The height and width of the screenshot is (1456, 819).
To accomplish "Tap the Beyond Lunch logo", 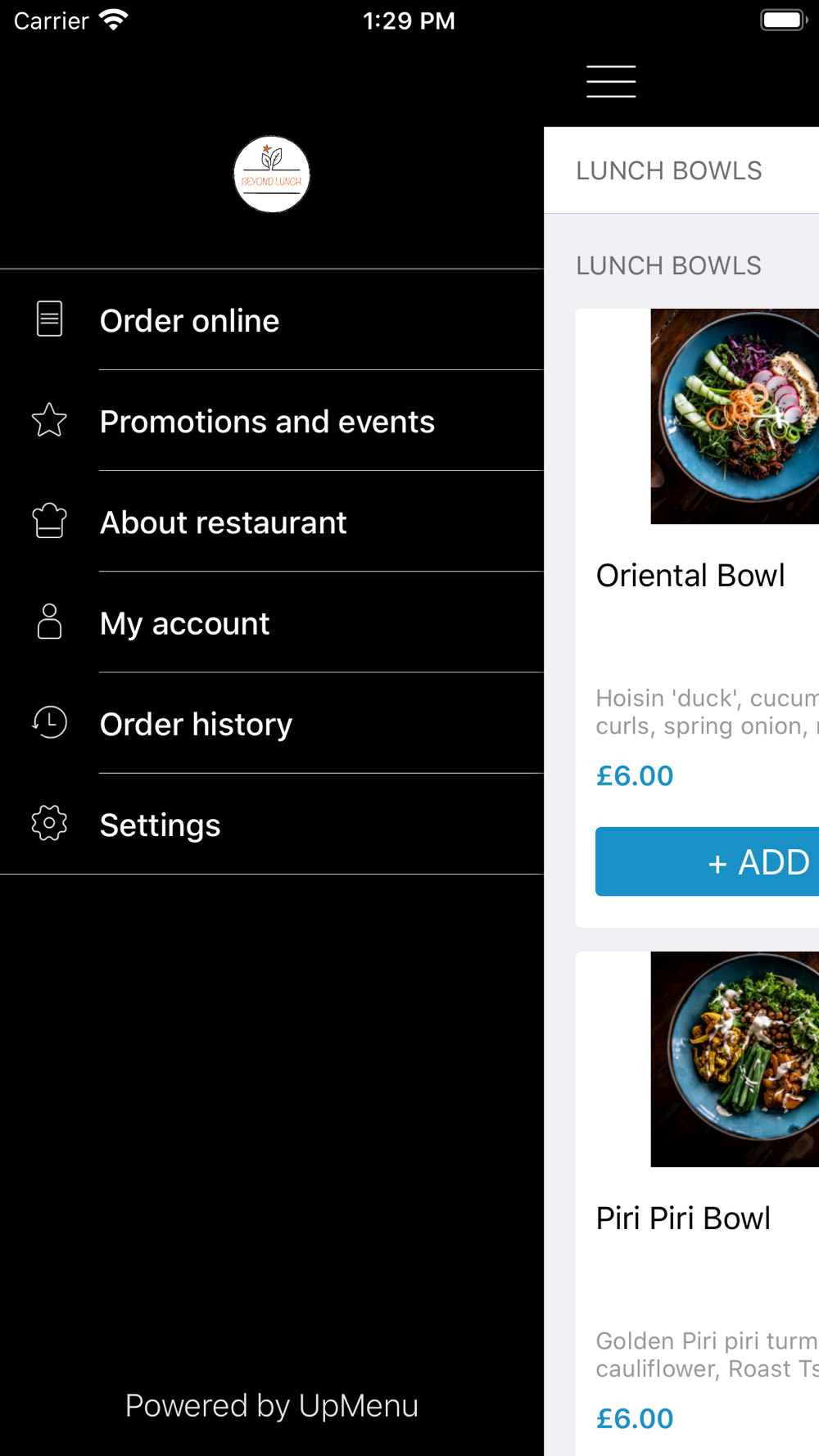I will pos(272,174).
